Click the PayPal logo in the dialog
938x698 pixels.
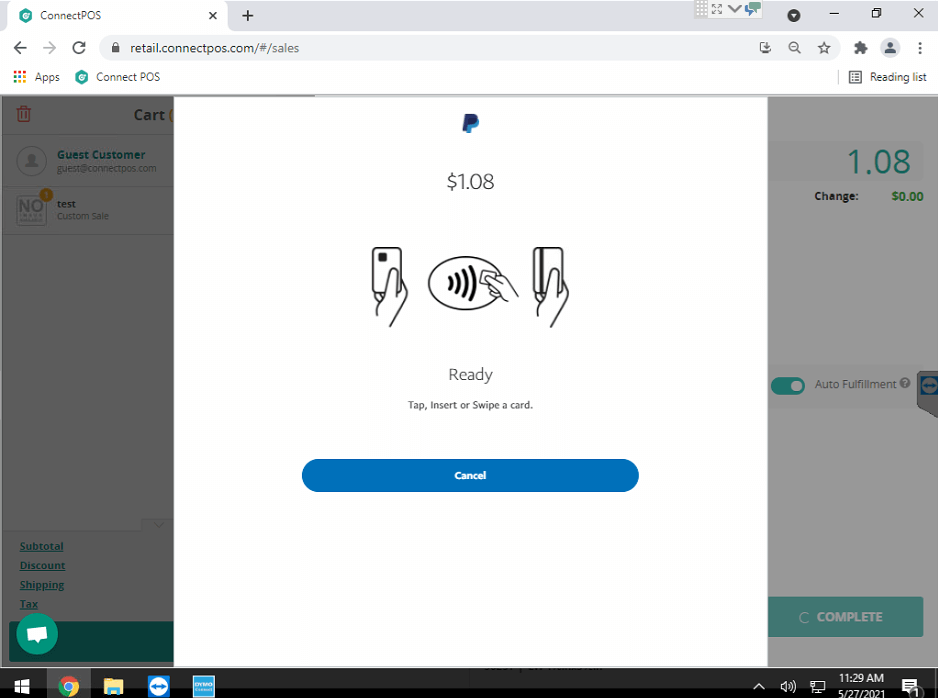[x=471, y=123]
